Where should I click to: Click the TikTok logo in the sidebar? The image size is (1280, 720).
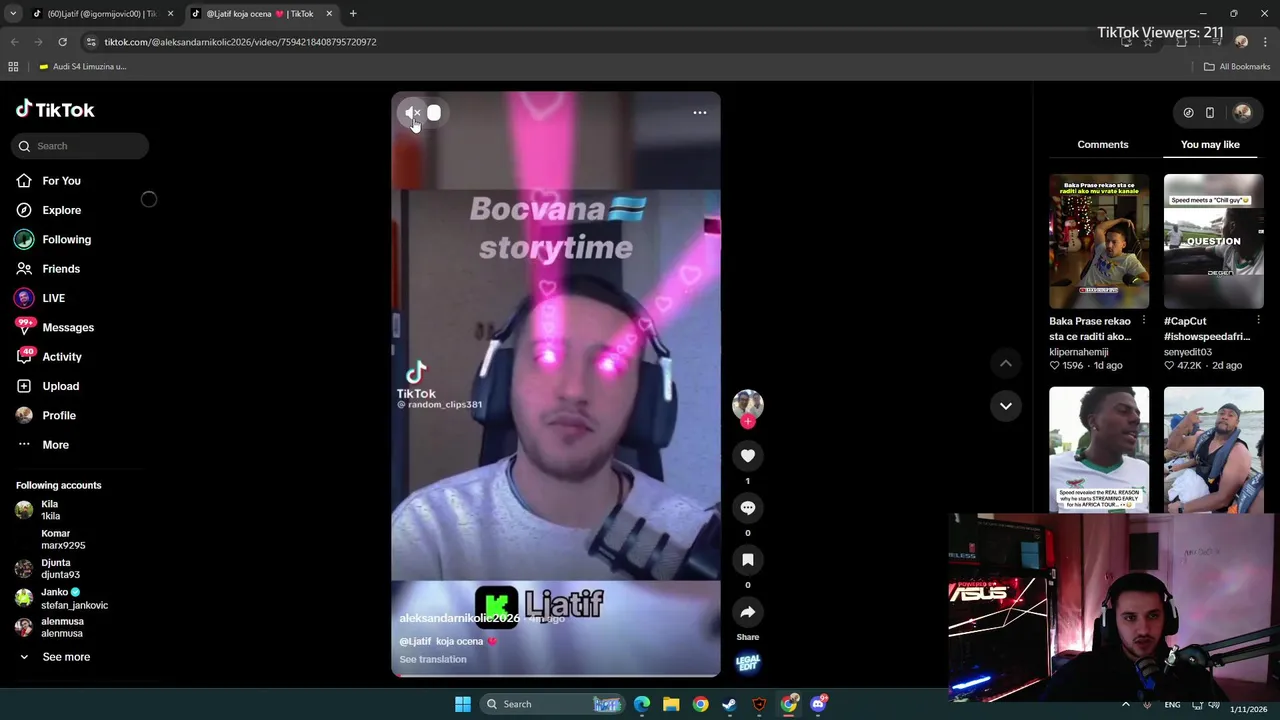pos(55,110)
